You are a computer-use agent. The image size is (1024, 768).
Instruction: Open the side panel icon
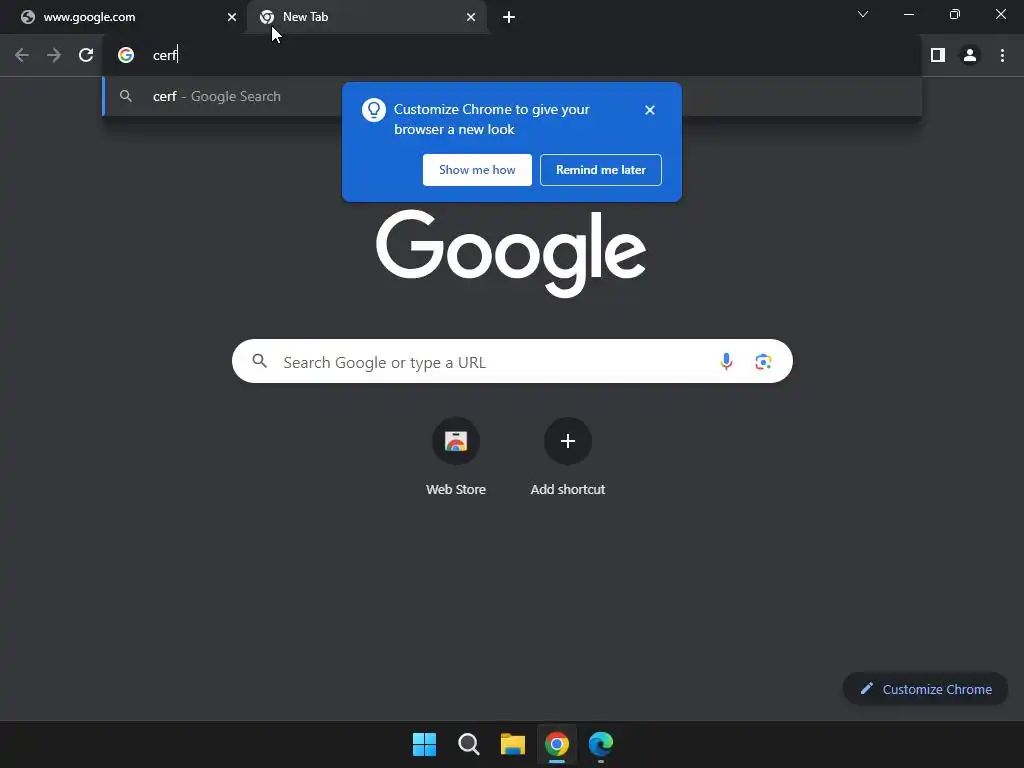(x=938, y=56)
